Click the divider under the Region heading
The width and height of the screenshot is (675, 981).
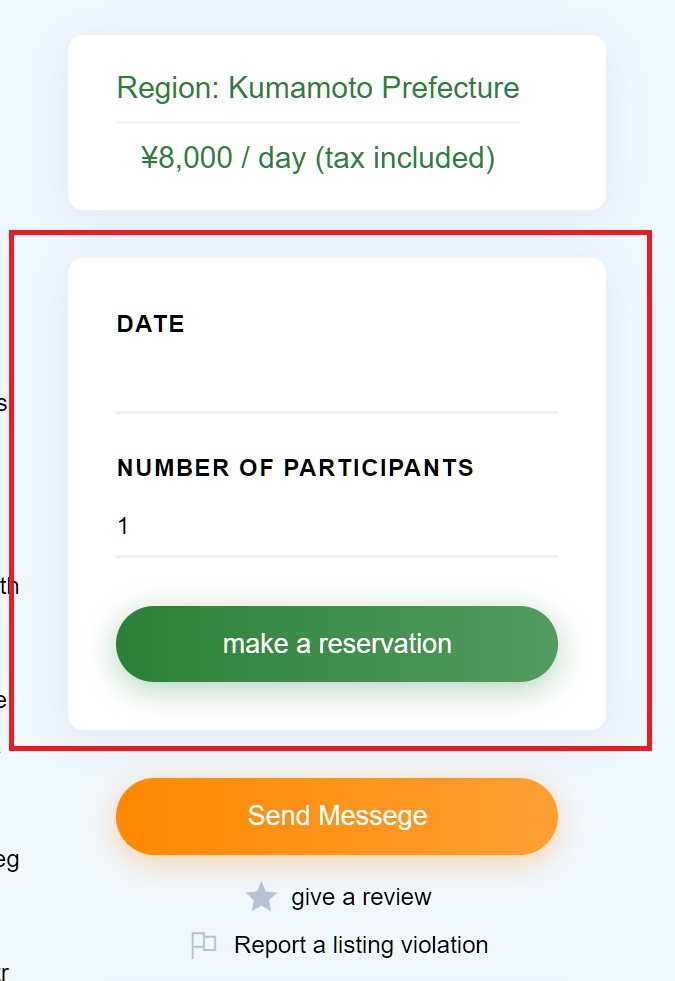[318, 123]
